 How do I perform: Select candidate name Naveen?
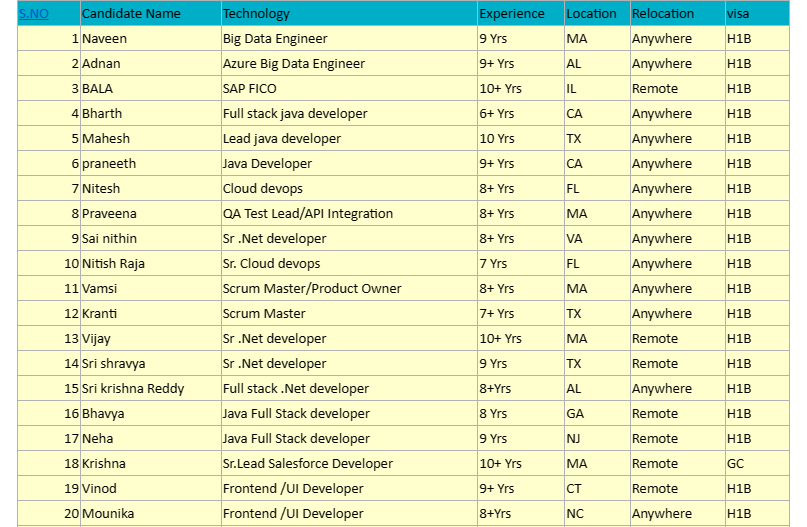[104, 39]
